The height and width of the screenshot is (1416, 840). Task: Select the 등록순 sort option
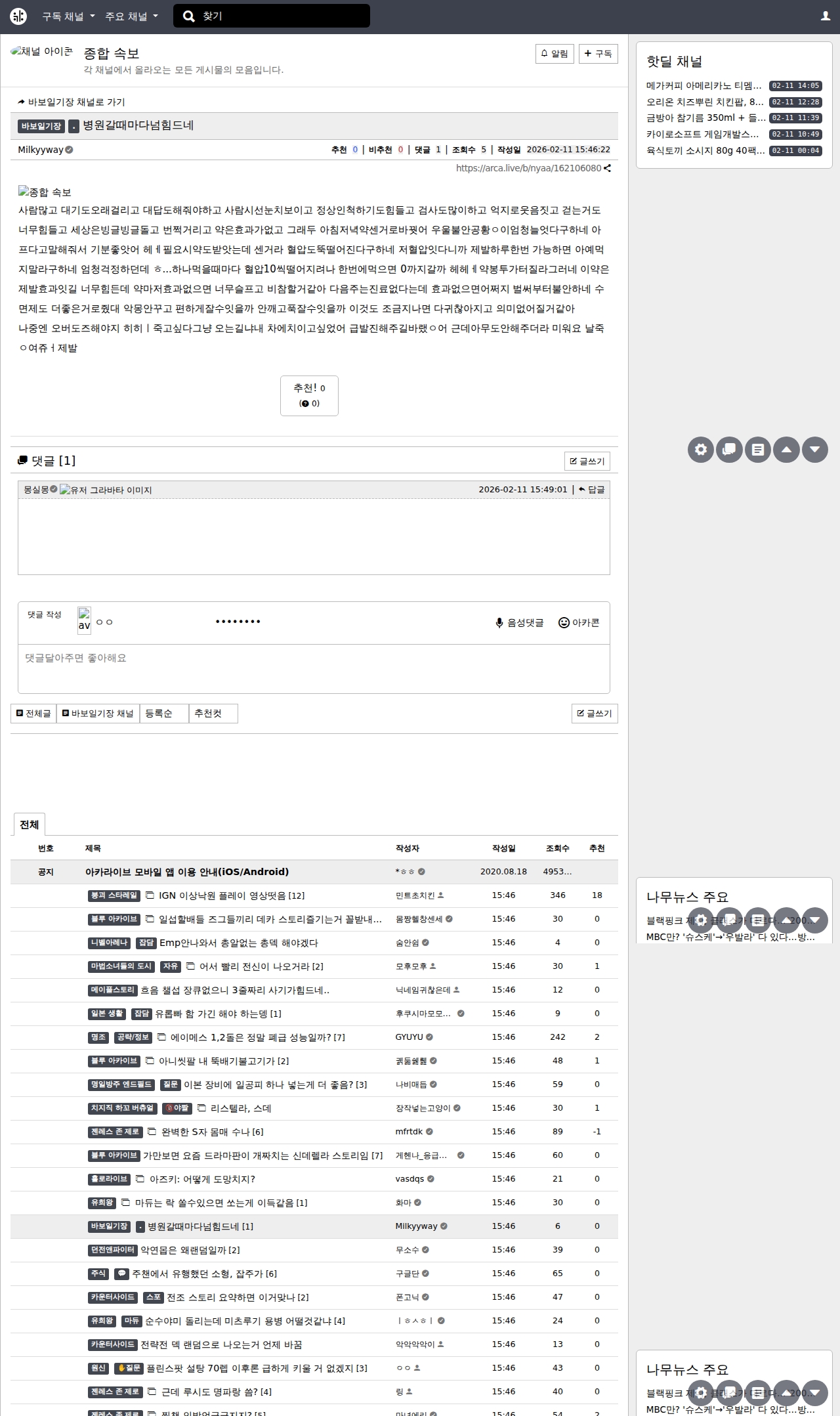[164, 714]
